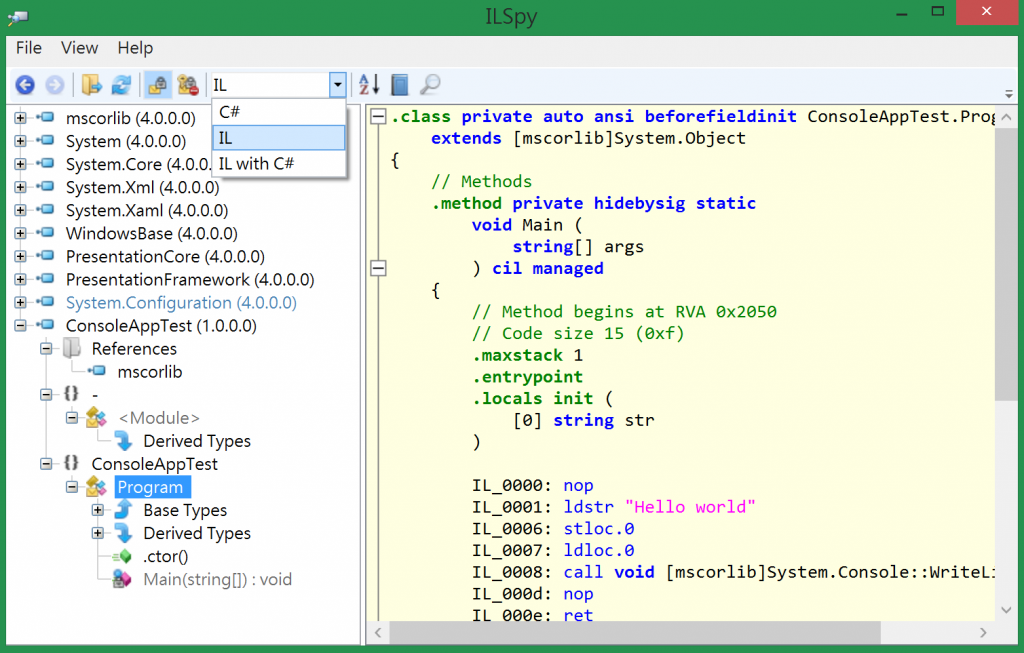Open search with the magnifier icon
1024x653 pixels.
point(430,85)
